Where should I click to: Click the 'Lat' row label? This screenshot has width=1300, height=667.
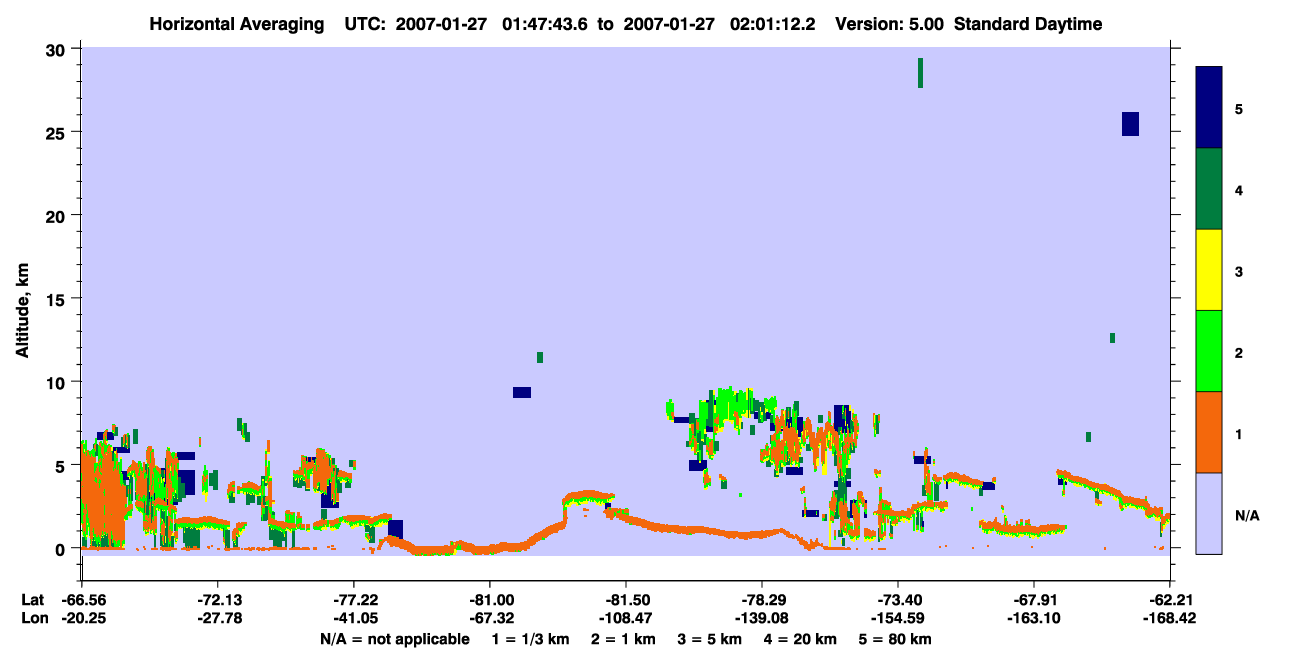[x=32, y=600]
